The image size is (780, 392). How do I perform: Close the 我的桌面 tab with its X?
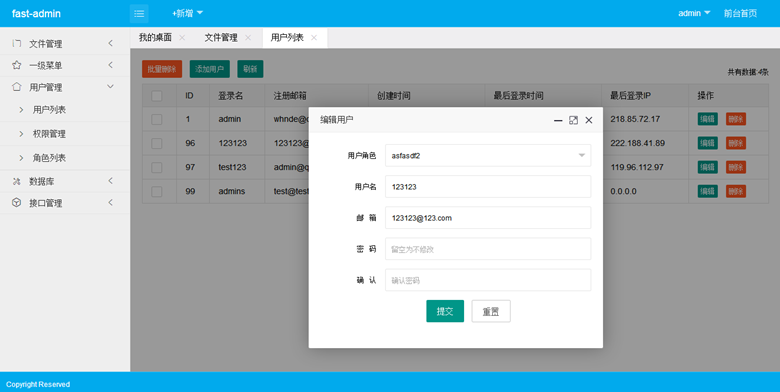pyautogui.click(x=182, y=38)
